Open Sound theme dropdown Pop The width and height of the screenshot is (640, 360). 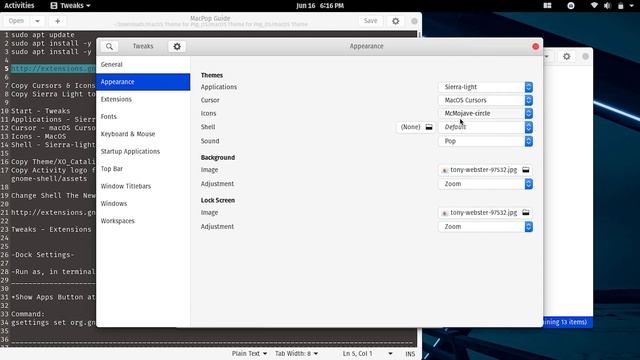(485, 141)
